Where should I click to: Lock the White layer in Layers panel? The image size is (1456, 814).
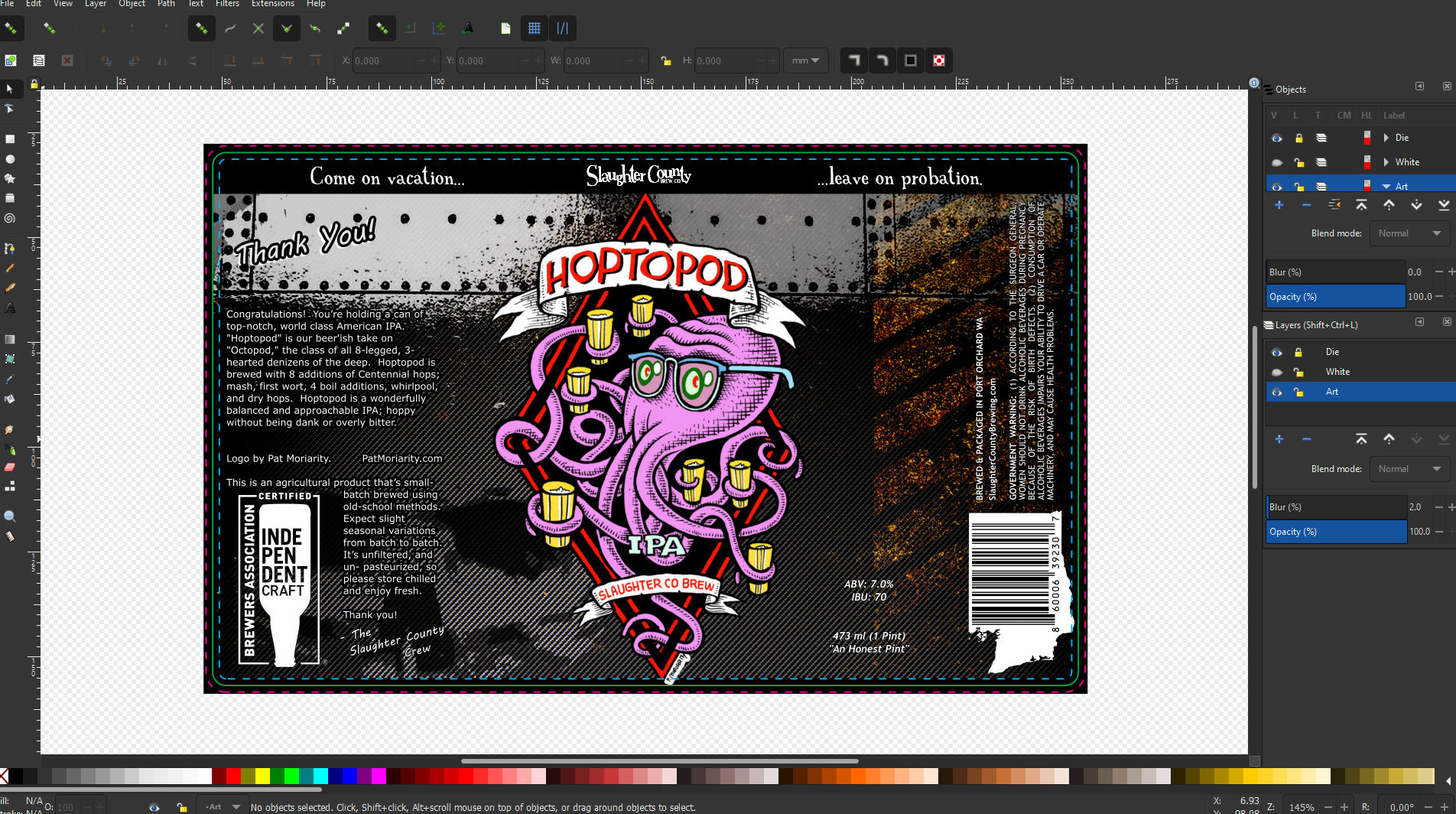pos(1298,373)
